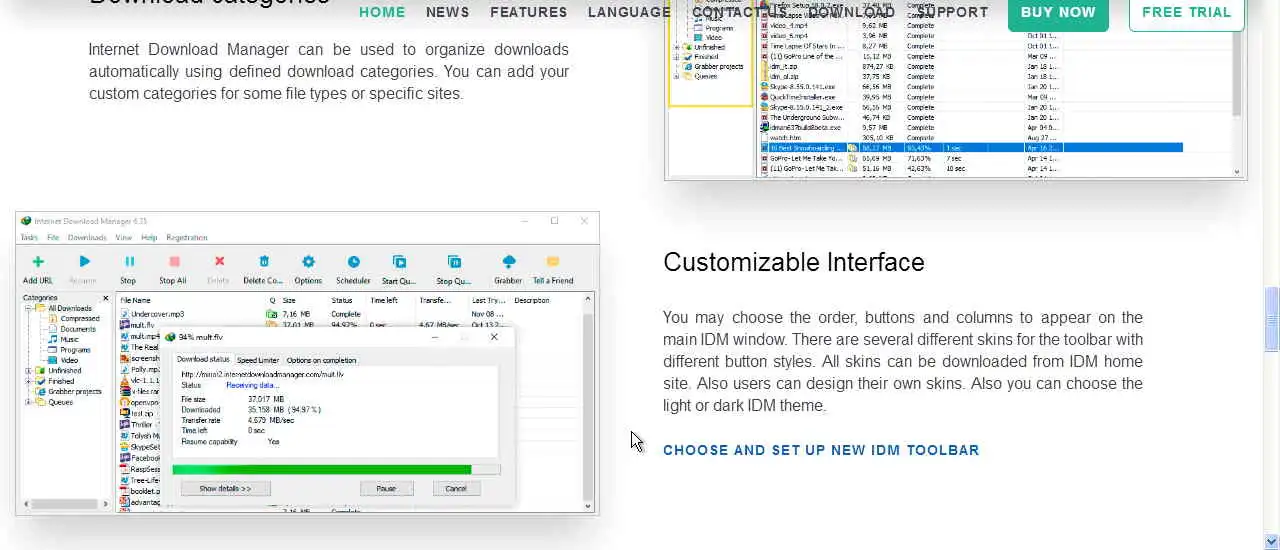This screenshot has width=1280, height=550.
Task: Click the Stop All toolbar icon
Action: click(x=173, y=262)
